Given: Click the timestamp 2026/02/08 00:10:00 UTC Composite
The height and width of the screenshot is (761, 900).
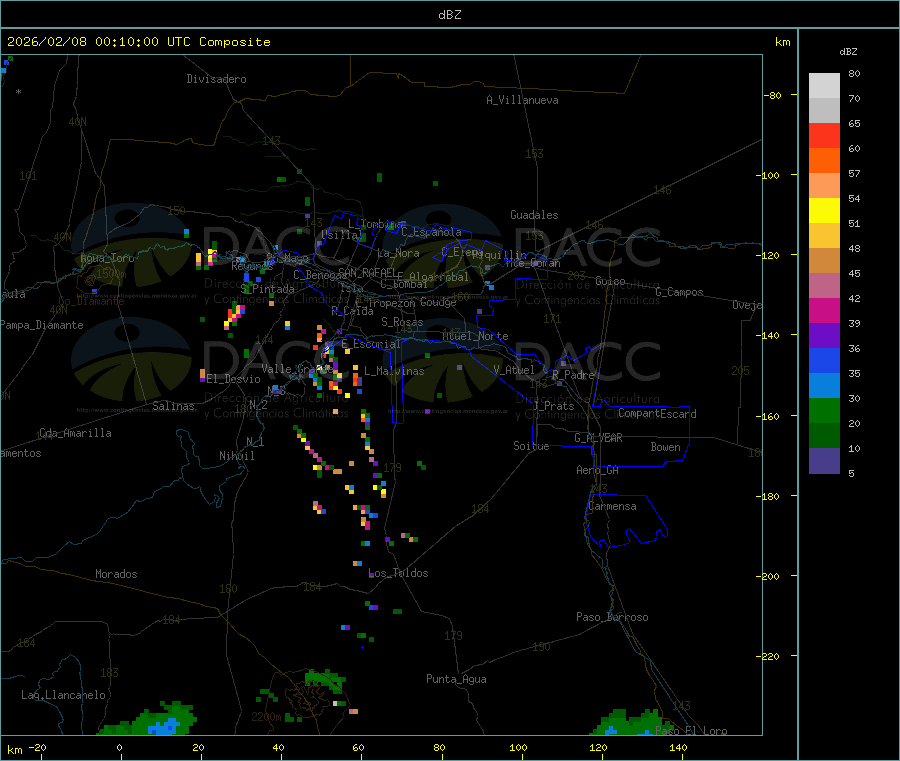Looking at the screenshot, I should pos(138,42).
